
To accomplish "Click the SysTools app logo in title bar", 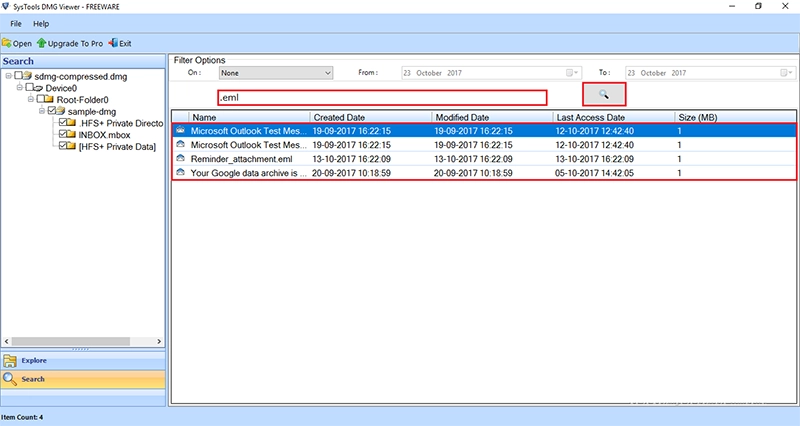I will click(6, 6).
